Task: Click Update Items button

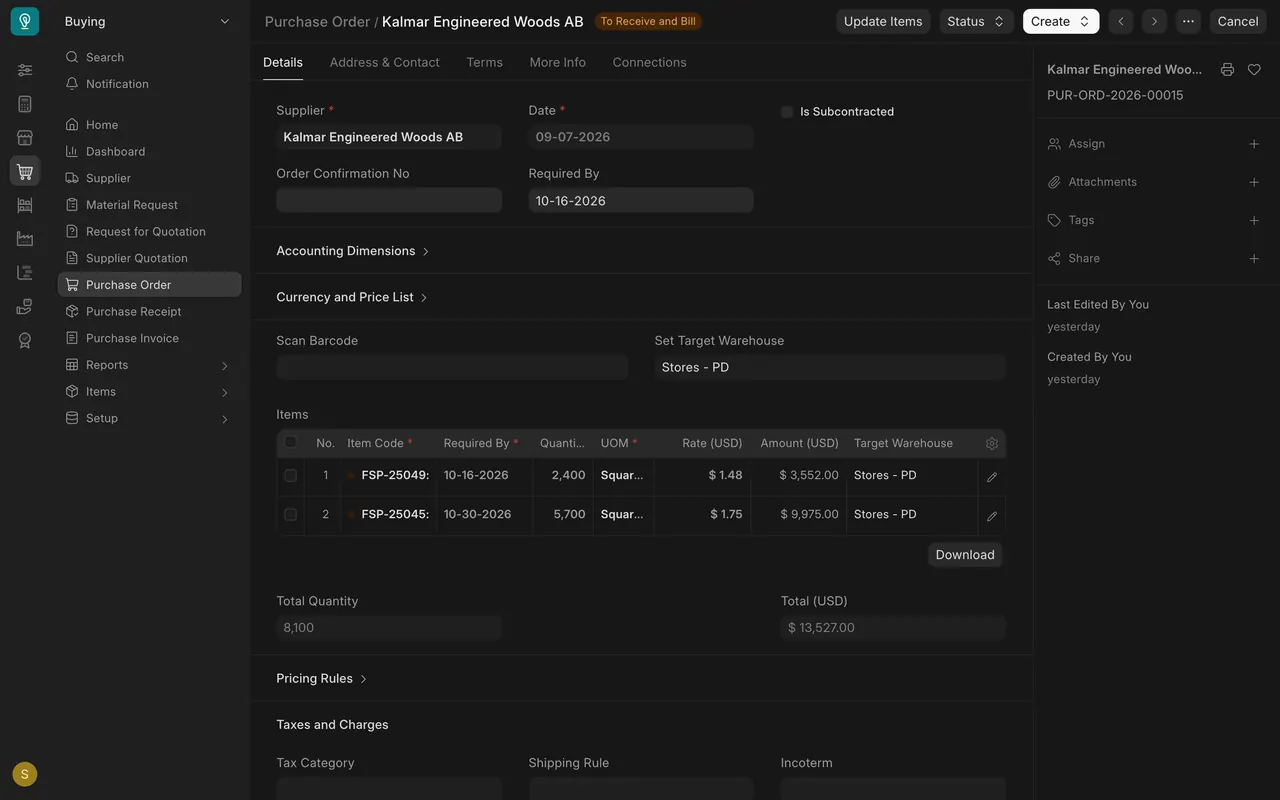Action: 883,21
